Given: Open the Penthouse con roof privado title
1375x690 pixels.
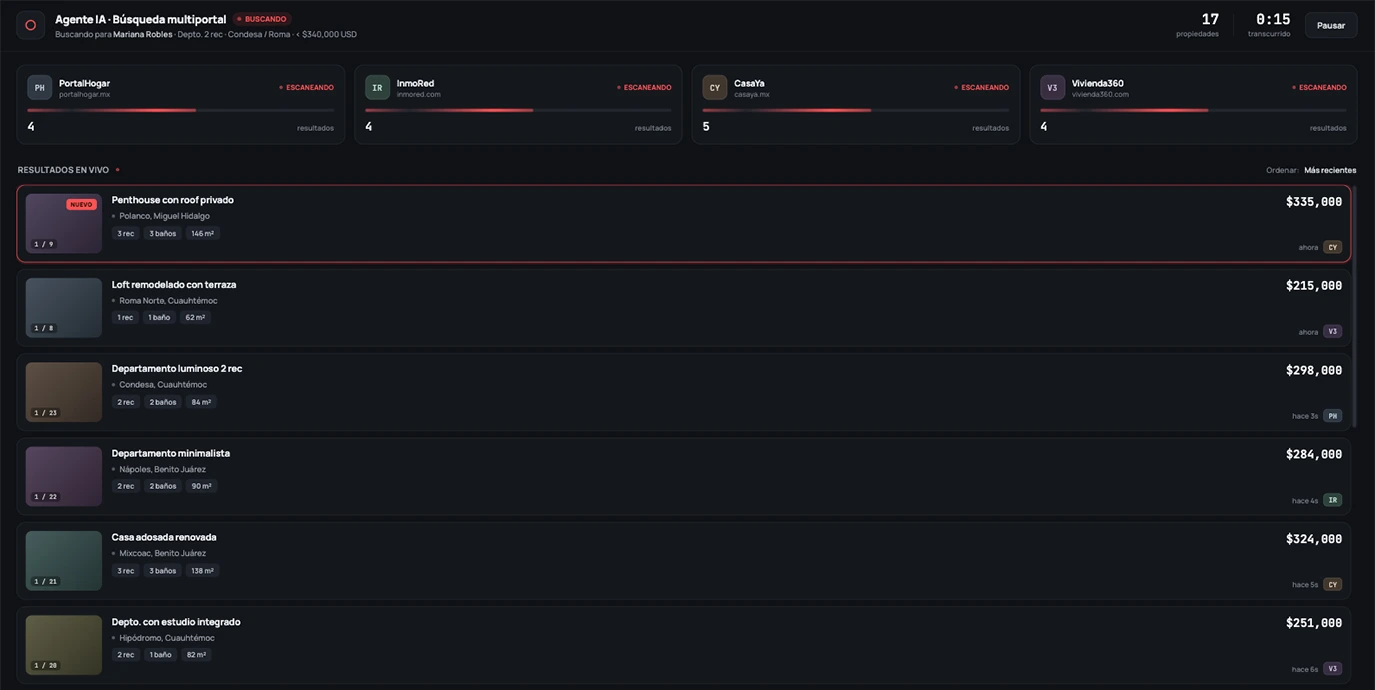Looking at the screenshot, I should point(173,200).
